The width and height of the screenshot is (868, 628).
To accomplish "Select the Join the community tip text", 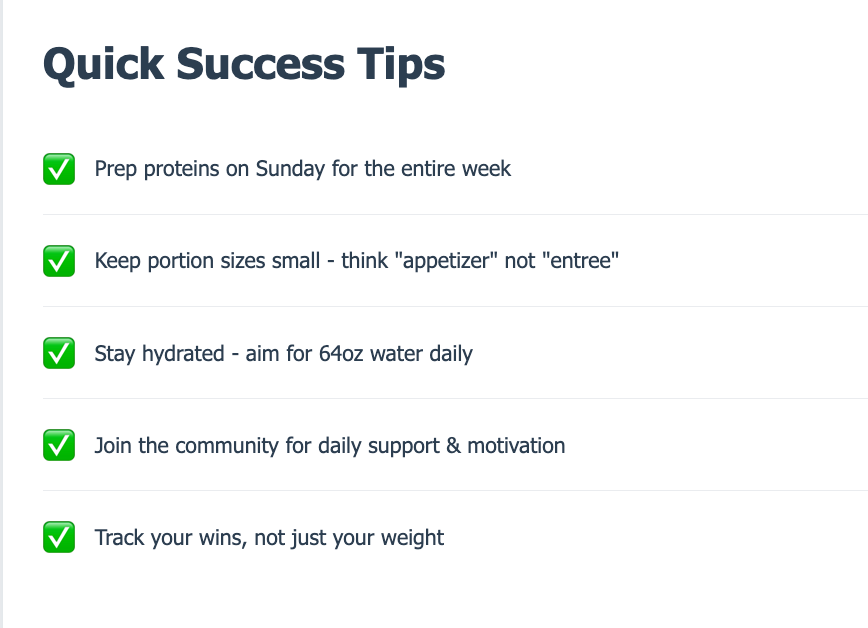I will pos(330,446).
